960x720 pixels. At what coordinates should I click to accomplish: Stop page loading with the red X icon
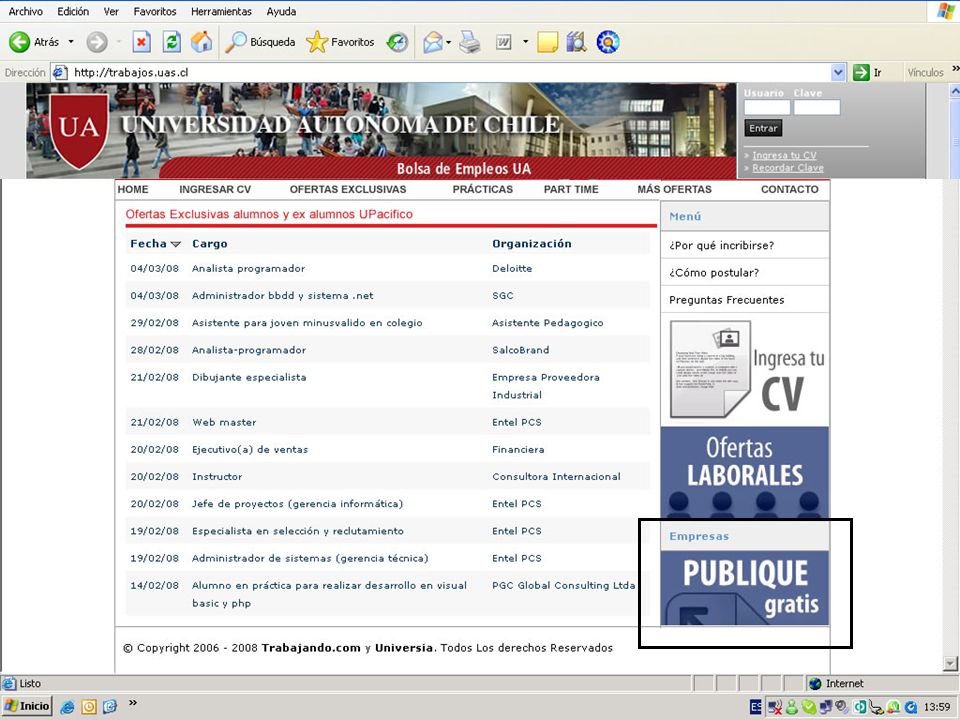click(x=141, y=42)
